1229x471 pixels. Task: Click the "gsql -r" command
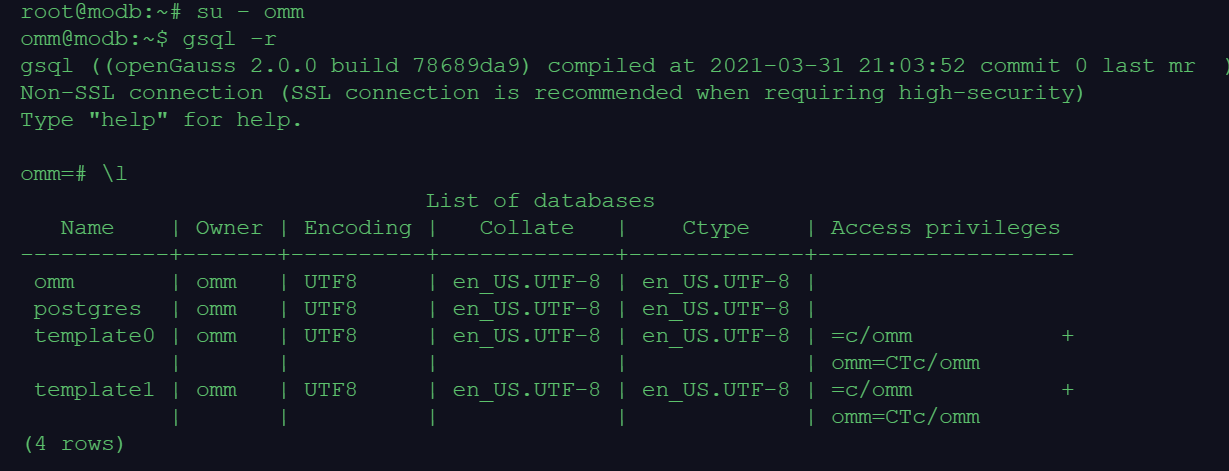click(x=229, y=39)
